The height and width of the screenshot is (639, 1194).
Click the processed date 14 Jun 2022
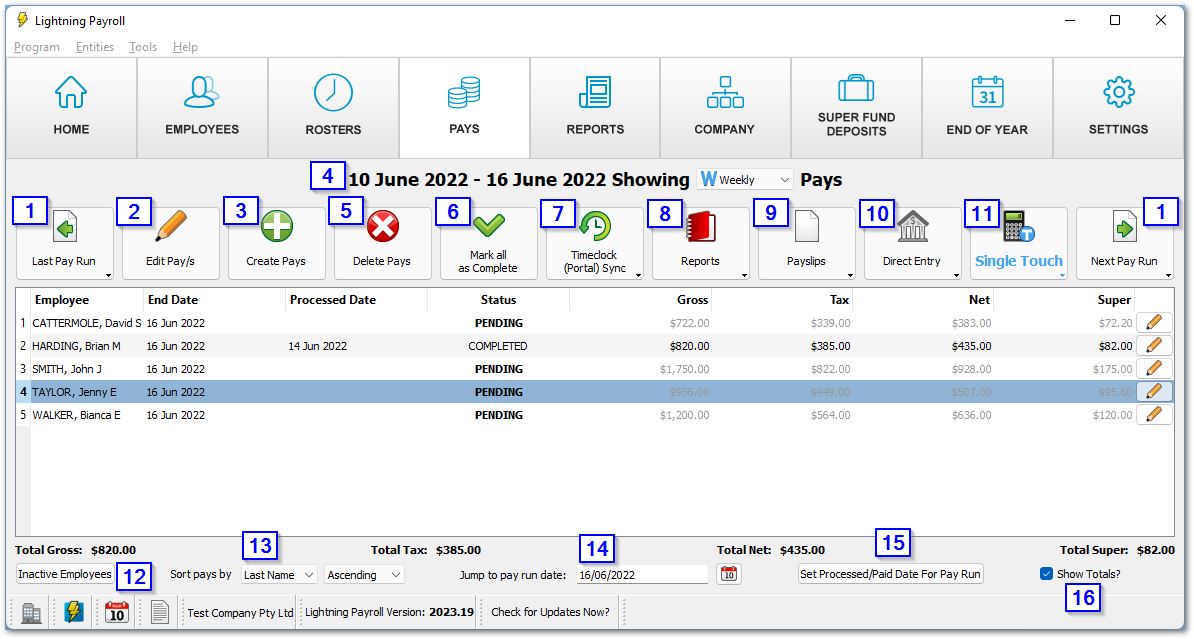[x=318, y=346]
